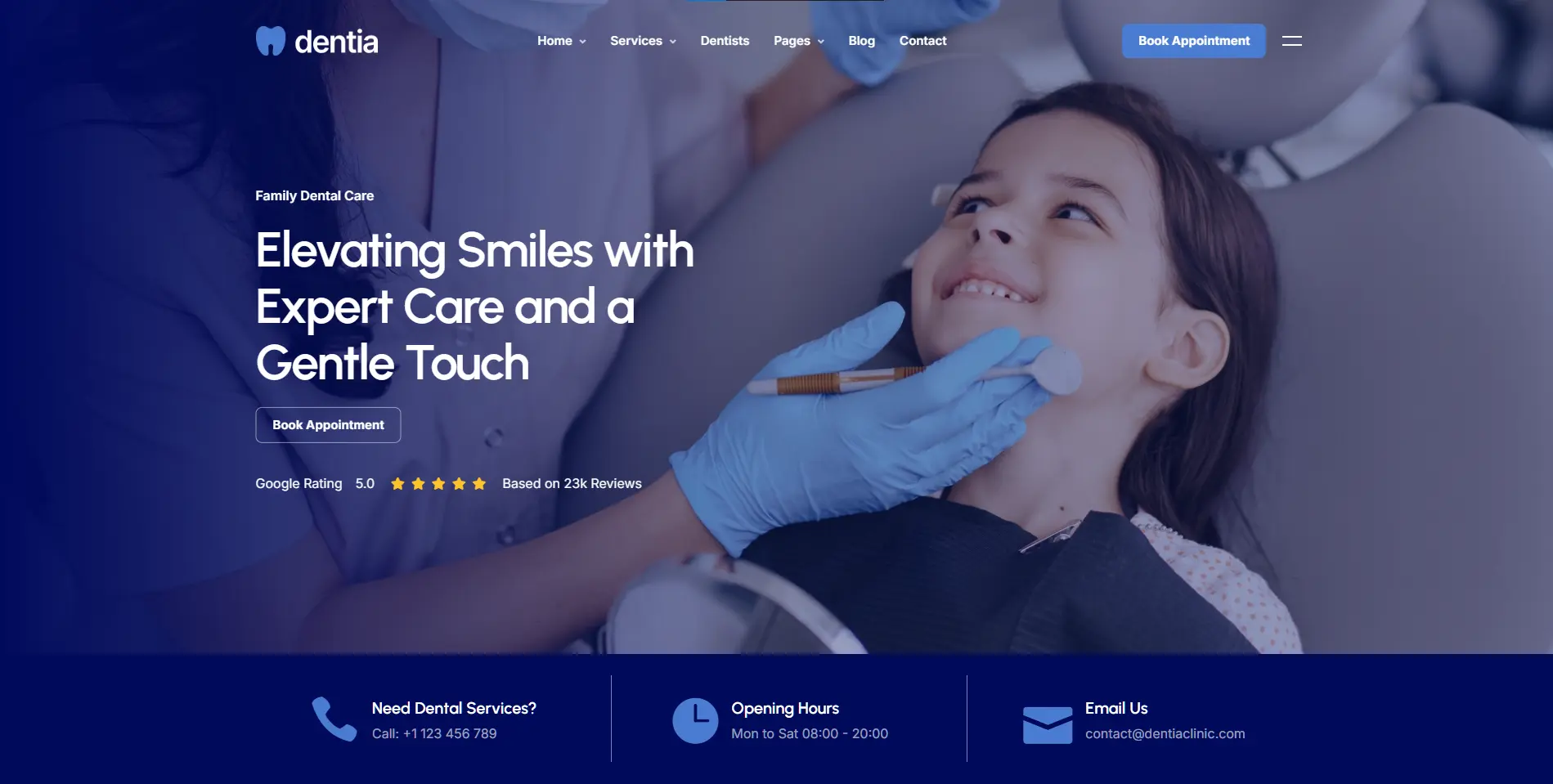The height and width of the screenshot is (784, 1553).
Task: Click the fifth gold rating star
Action: [479, 484]
